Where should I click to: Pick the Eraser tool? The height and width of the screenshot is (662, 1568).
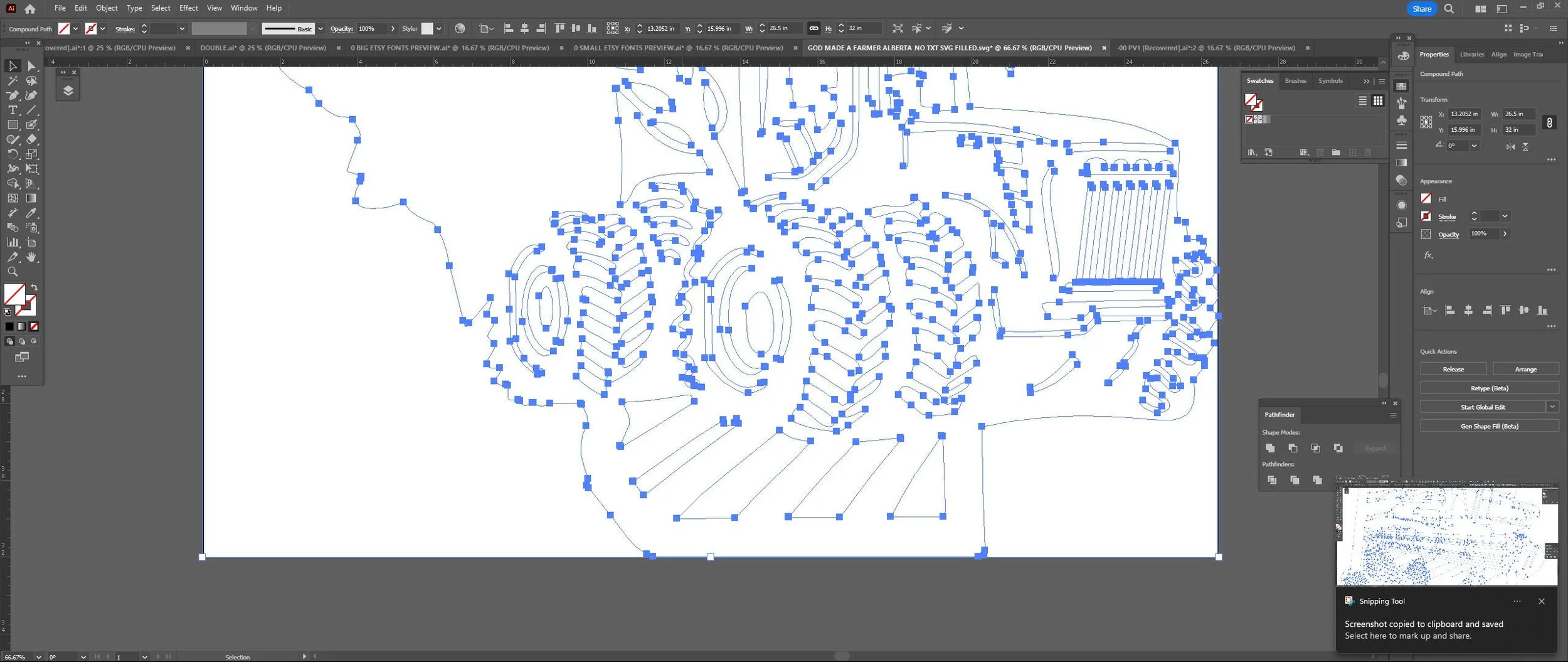tap(31, 139)
